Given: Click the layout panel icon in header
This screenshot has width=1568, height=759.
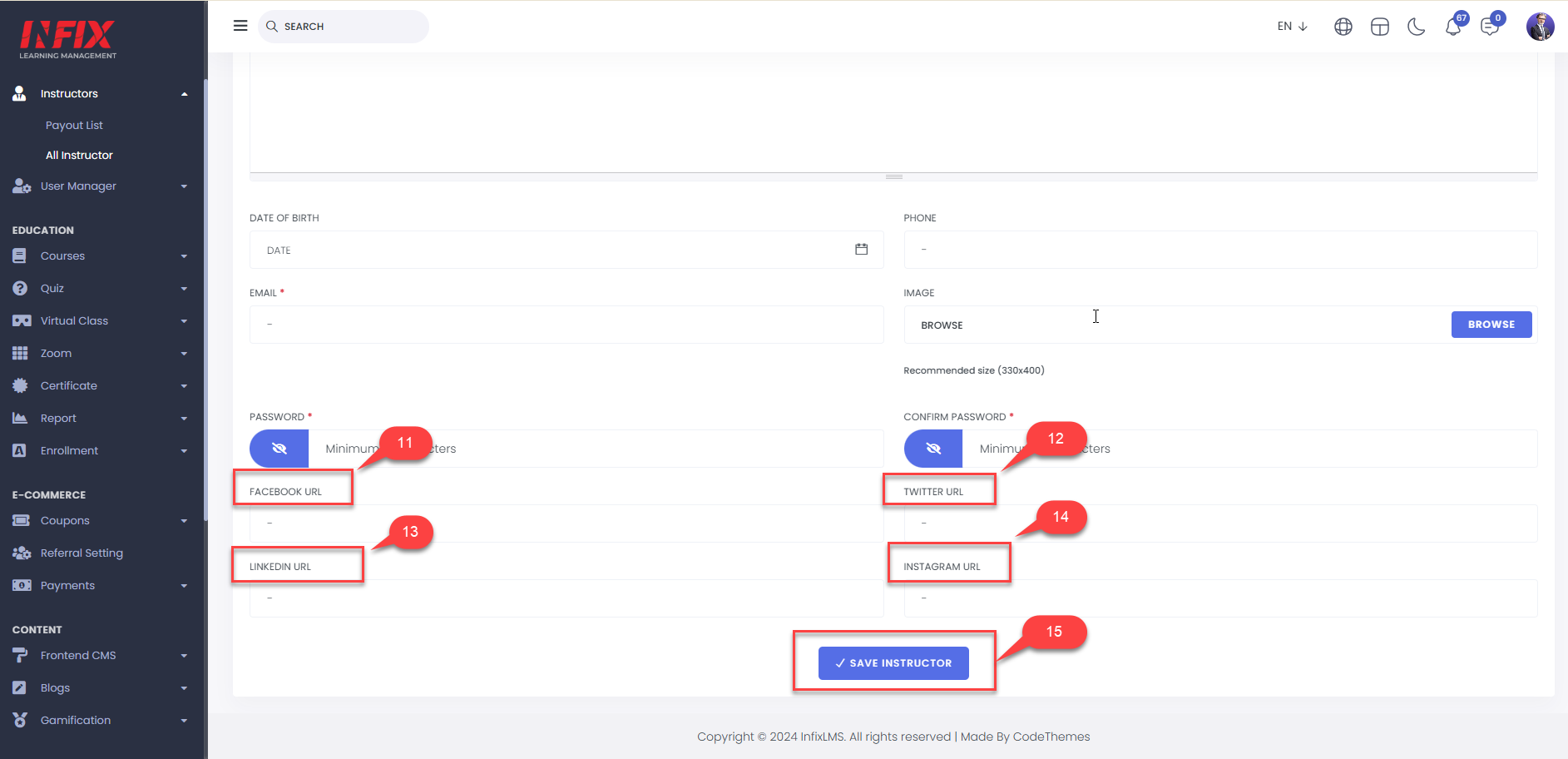Looking at the screenshot, I should coord(1380,27).
